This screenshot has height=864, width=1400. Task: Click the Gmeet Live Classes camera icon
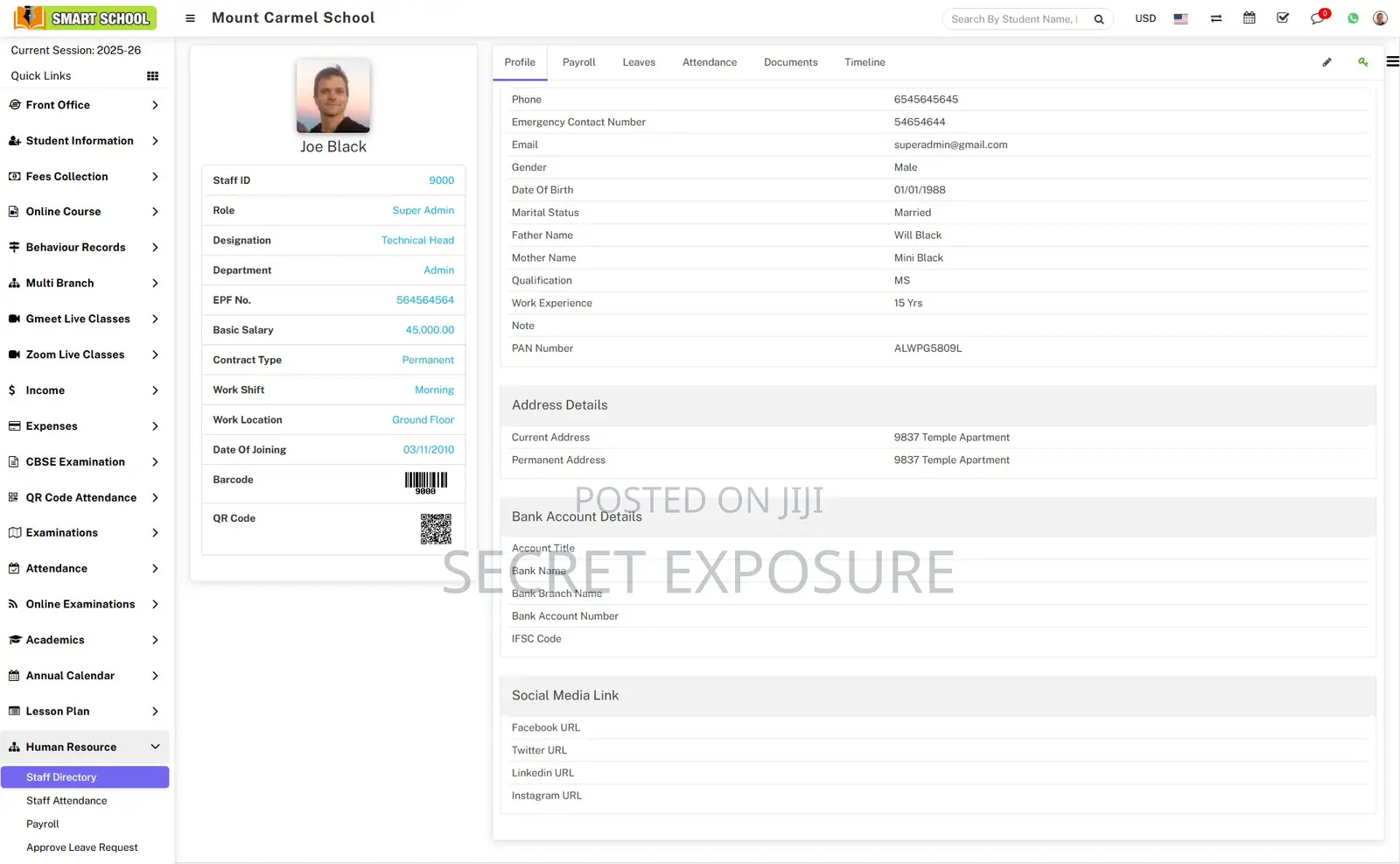[14, 320]
